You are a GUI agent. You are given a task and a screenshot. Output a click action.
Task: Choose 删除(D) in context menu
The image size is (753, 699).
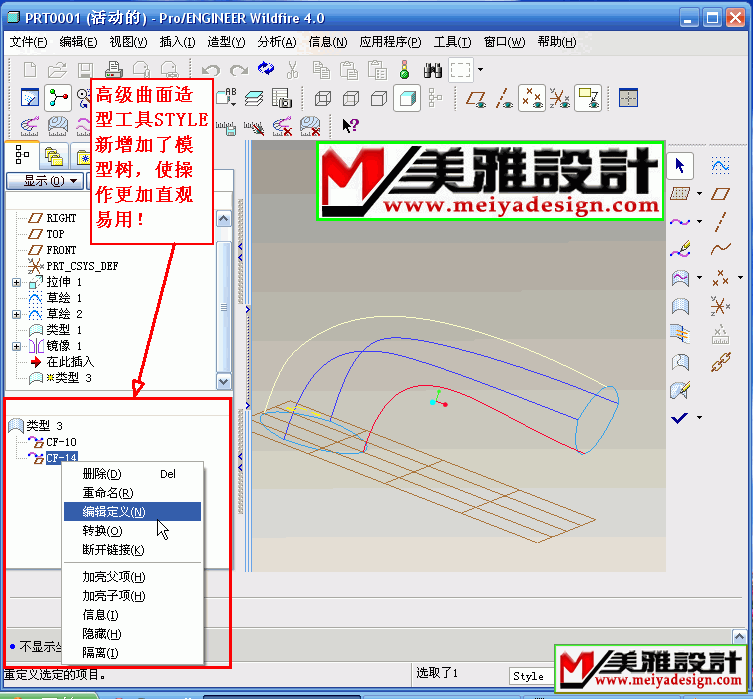click(x=133, y=474)
